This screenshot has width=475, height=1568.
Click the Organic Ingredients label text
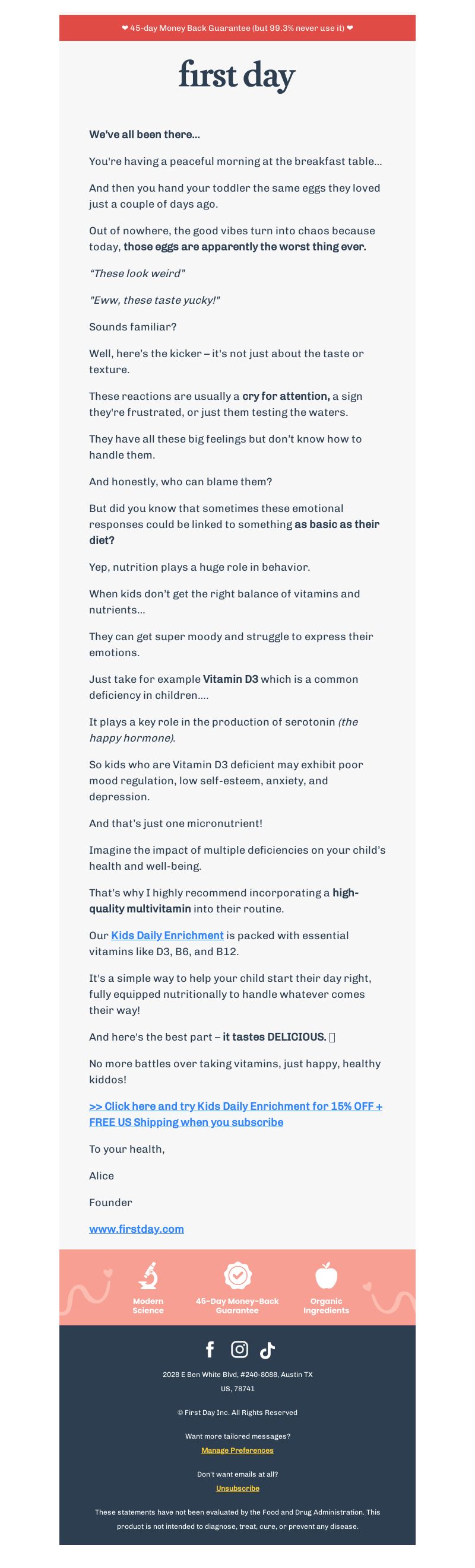[x=327, y=1306]
